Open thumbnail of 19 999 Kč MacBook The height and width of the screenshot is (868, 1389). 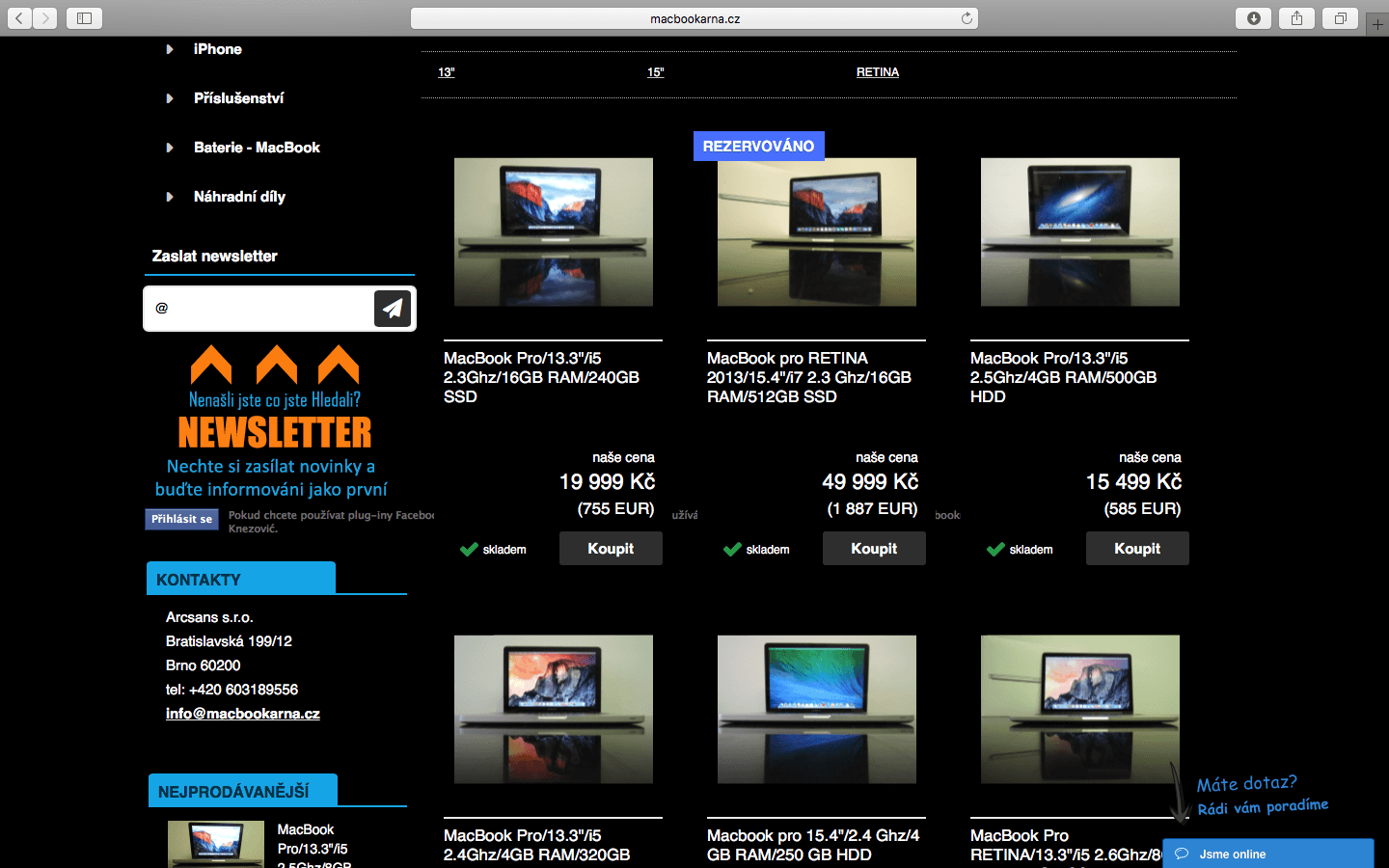pos(554,232)
